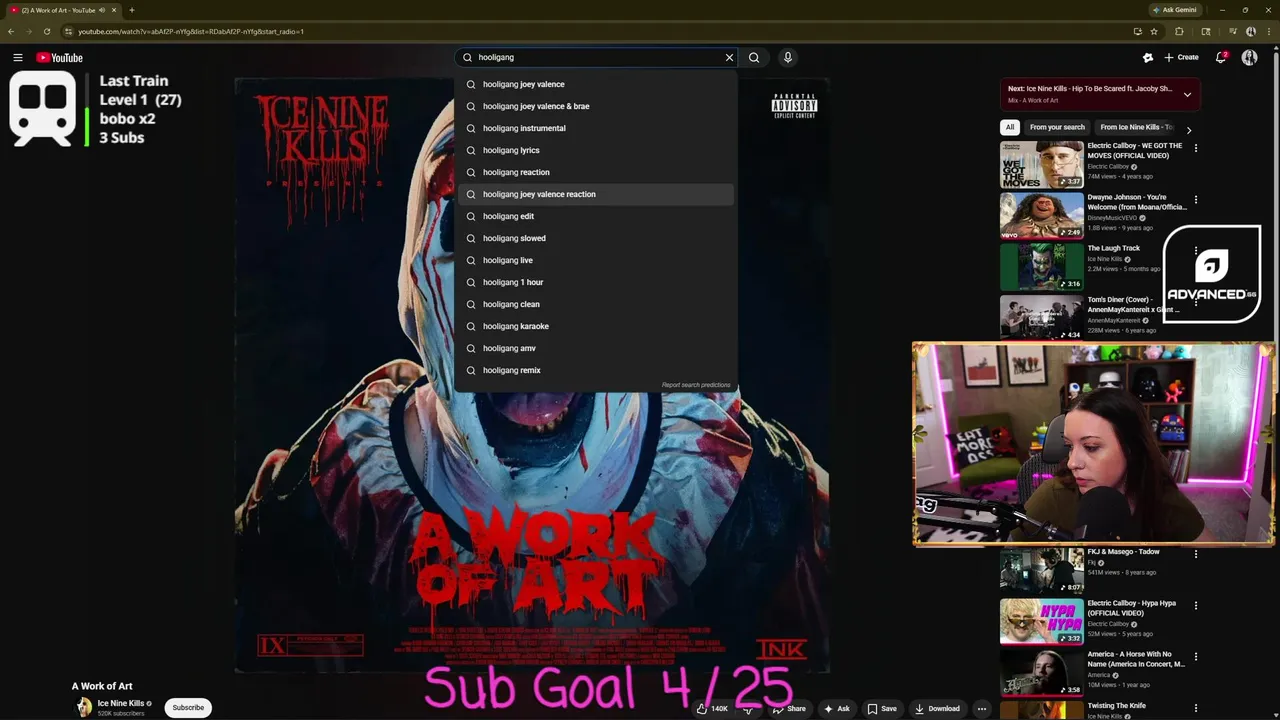1280x720 pixels.
Task: Choose suggestion 'hooligang joey valence'
Action: (x=595, y=84)
